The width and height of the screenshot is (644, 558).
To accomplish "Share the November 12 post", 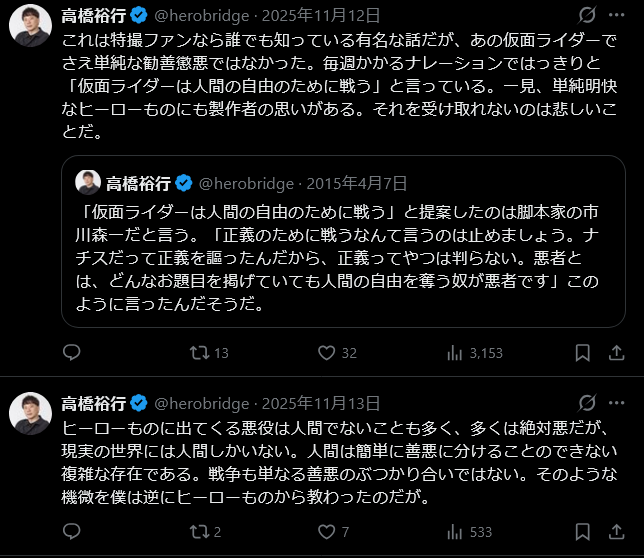I will pos(619,352).
